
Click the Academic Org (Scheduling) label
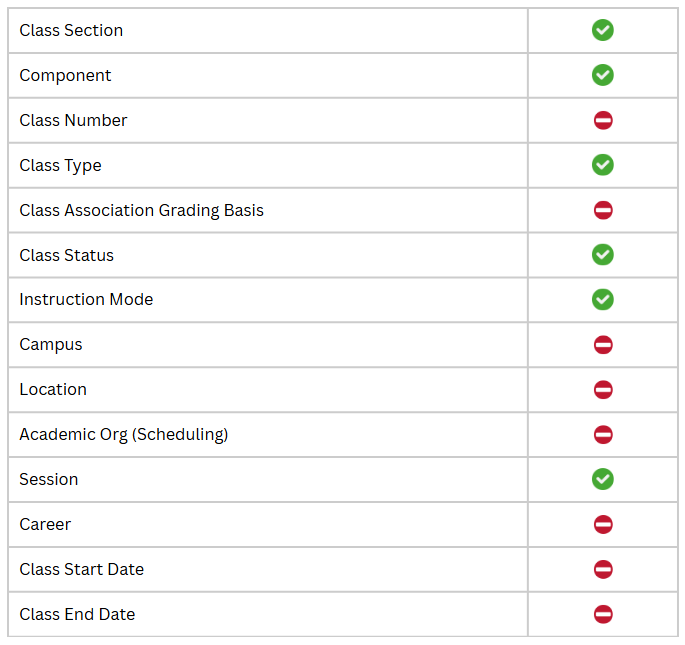pyautogui.click(x=124, y=435)
